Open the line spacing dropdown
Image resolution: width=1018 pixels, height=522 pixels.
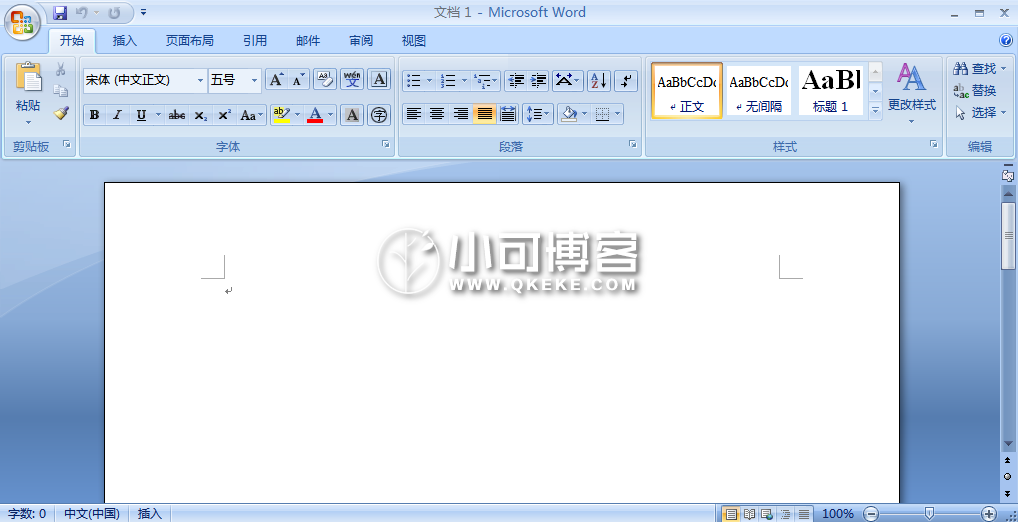coord(538,114)
